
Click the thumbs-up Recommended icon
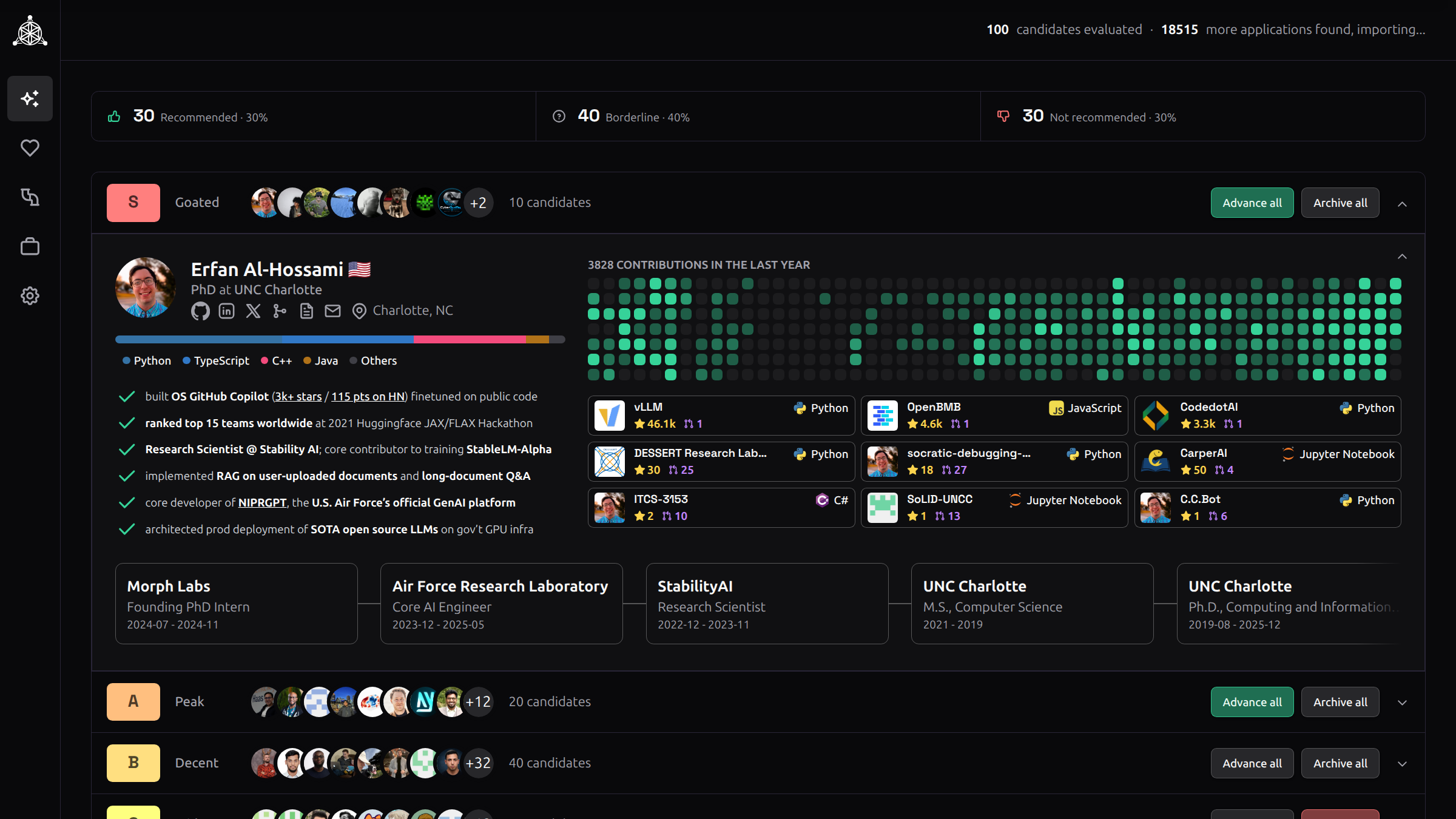(114, 116)
